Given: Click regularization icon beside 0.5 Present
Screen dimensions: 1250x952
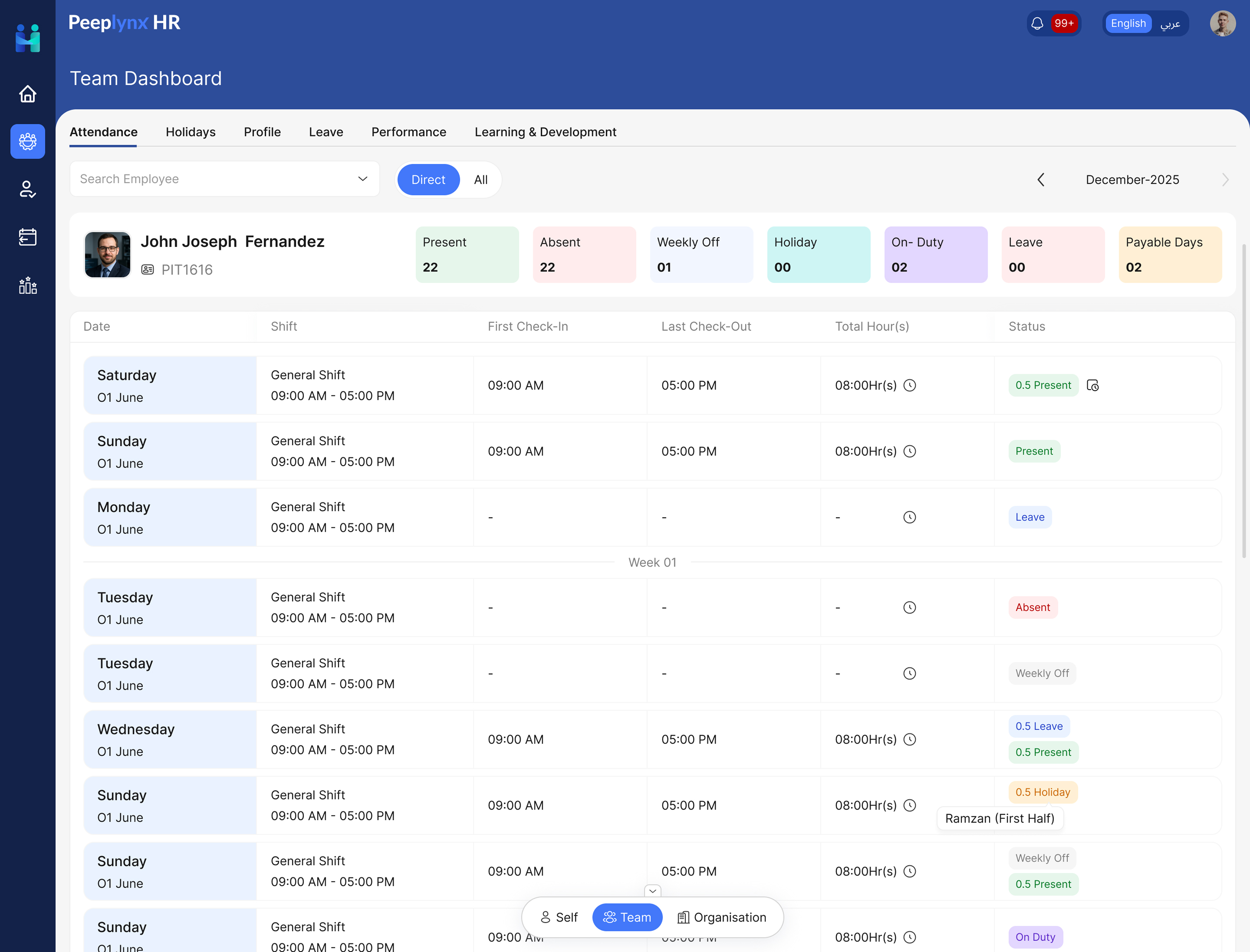Looking at the screenshot, I should click(1093, 385).
